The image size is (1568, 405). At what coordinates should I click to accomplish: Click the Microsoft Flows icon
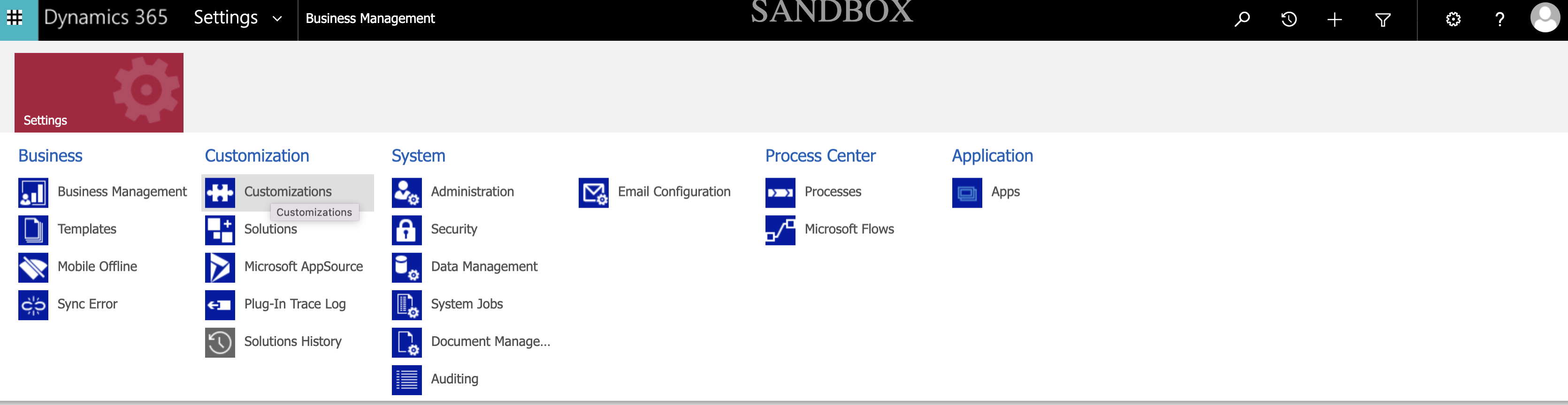click(780, 230)
